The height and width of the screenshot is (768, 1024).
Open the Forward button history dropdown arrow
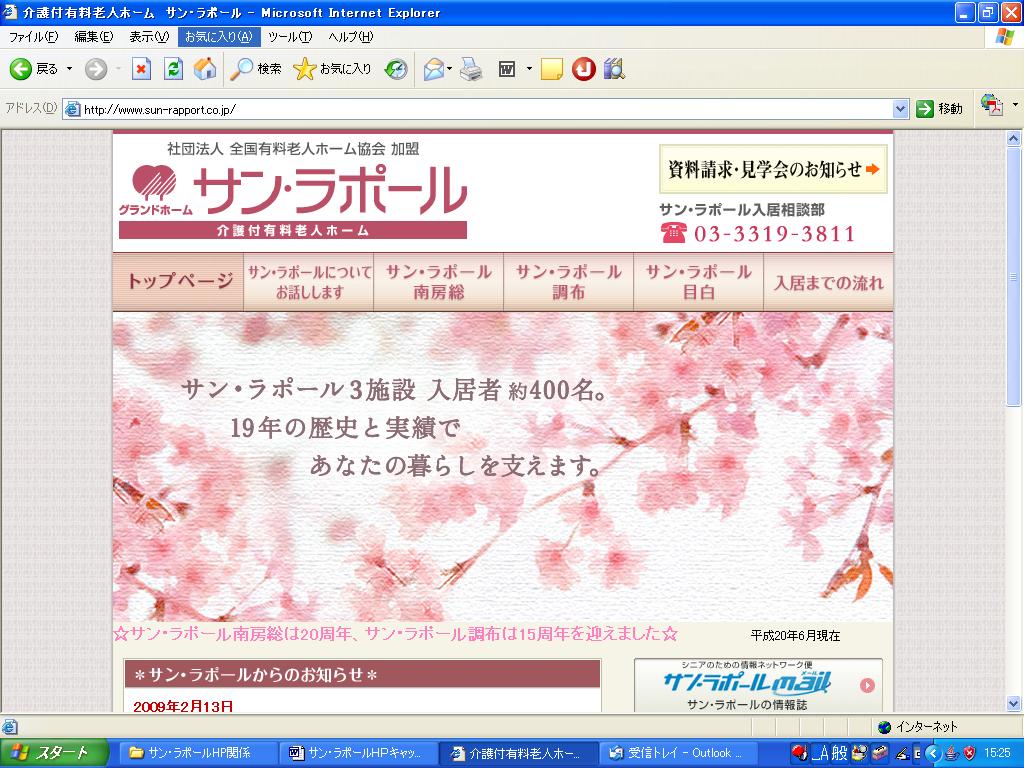tap(118, 69)
